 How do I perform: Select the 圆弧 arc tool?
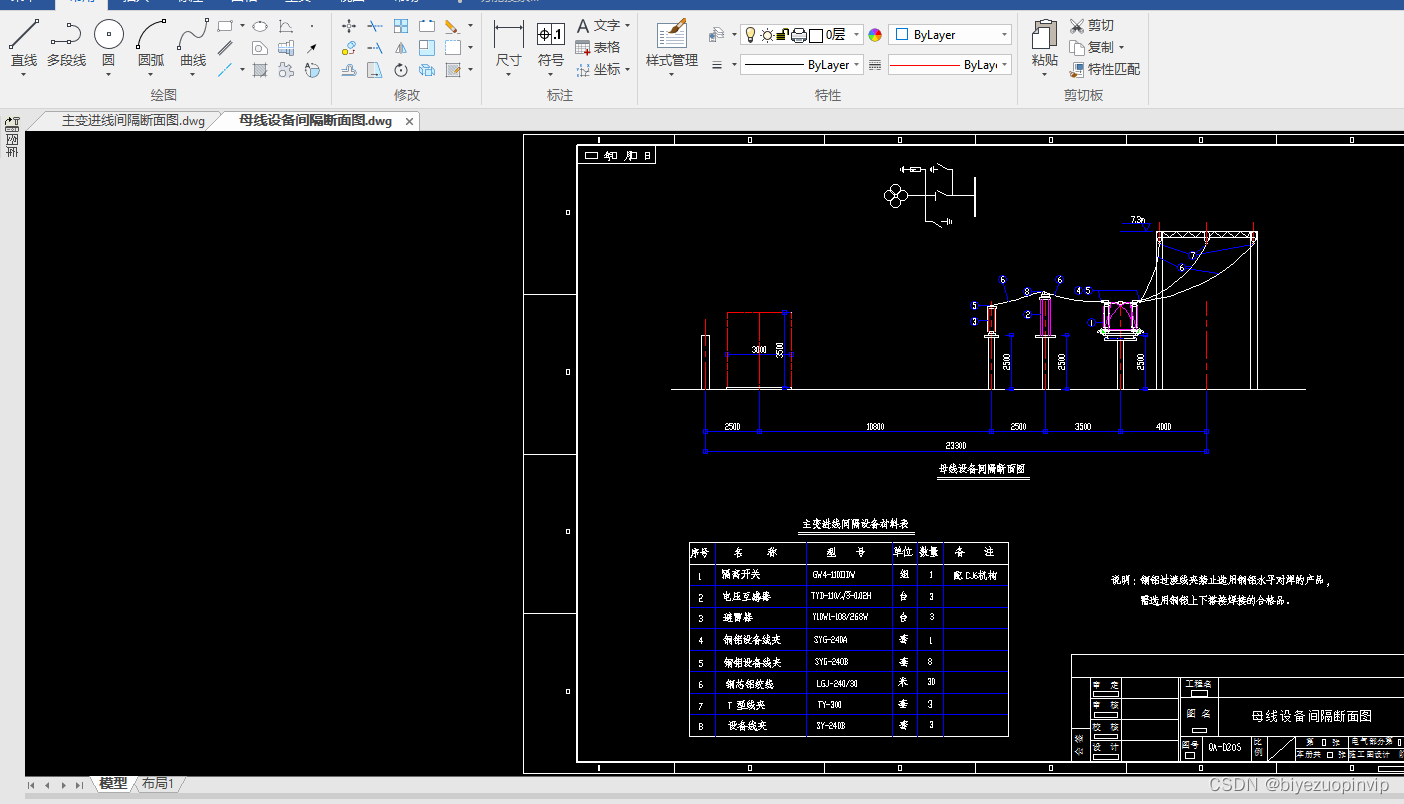coord(151,45)
